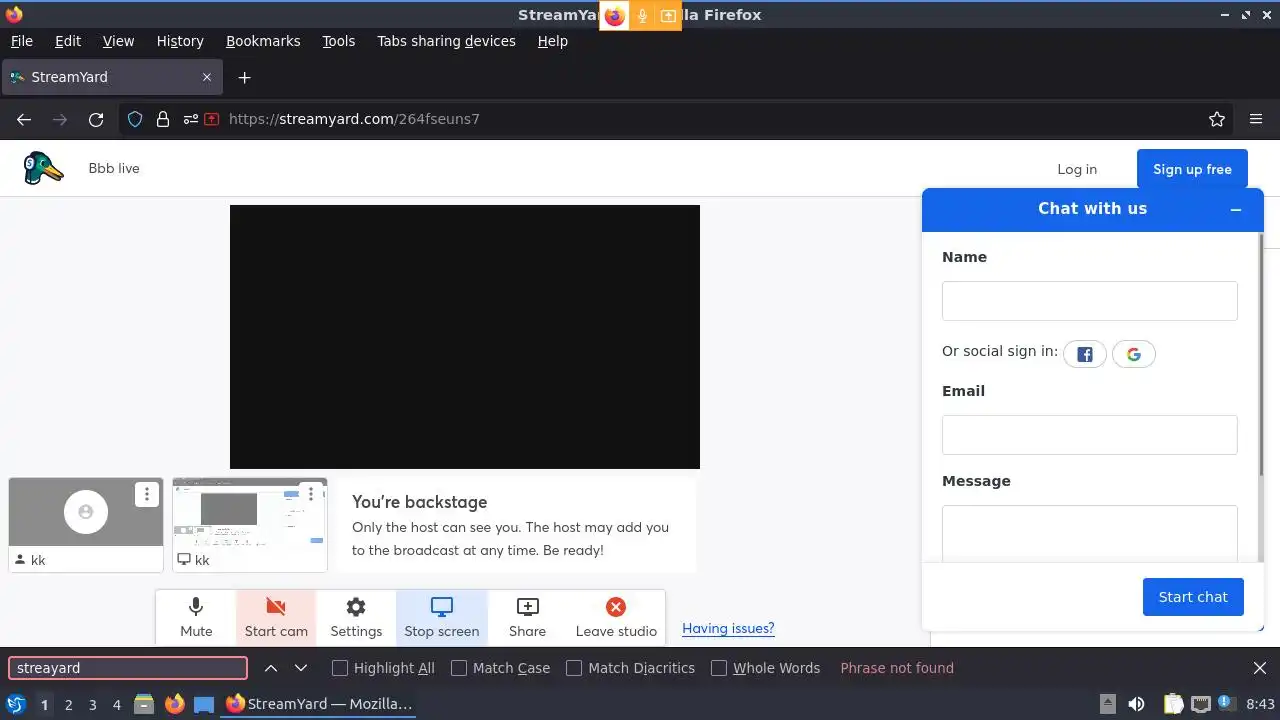The height and width of the screenshot is (720, 1280).
Task: Go to previous find result arrow
Action: pos(271,668)
